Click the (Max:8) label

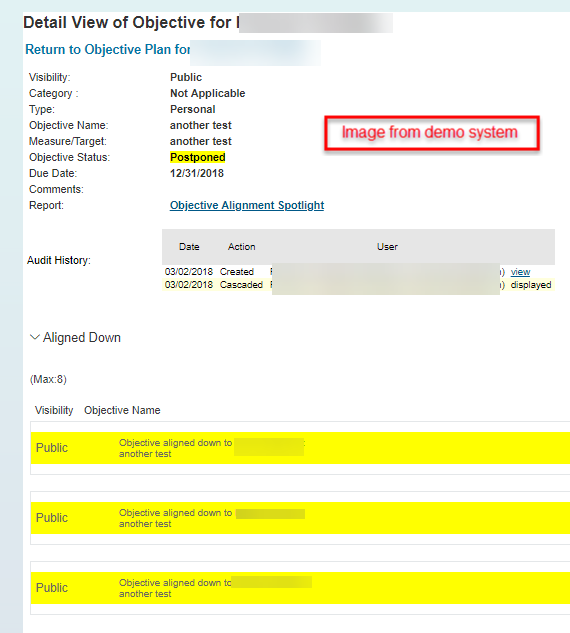pyautogui.click(x=48, y=379)
